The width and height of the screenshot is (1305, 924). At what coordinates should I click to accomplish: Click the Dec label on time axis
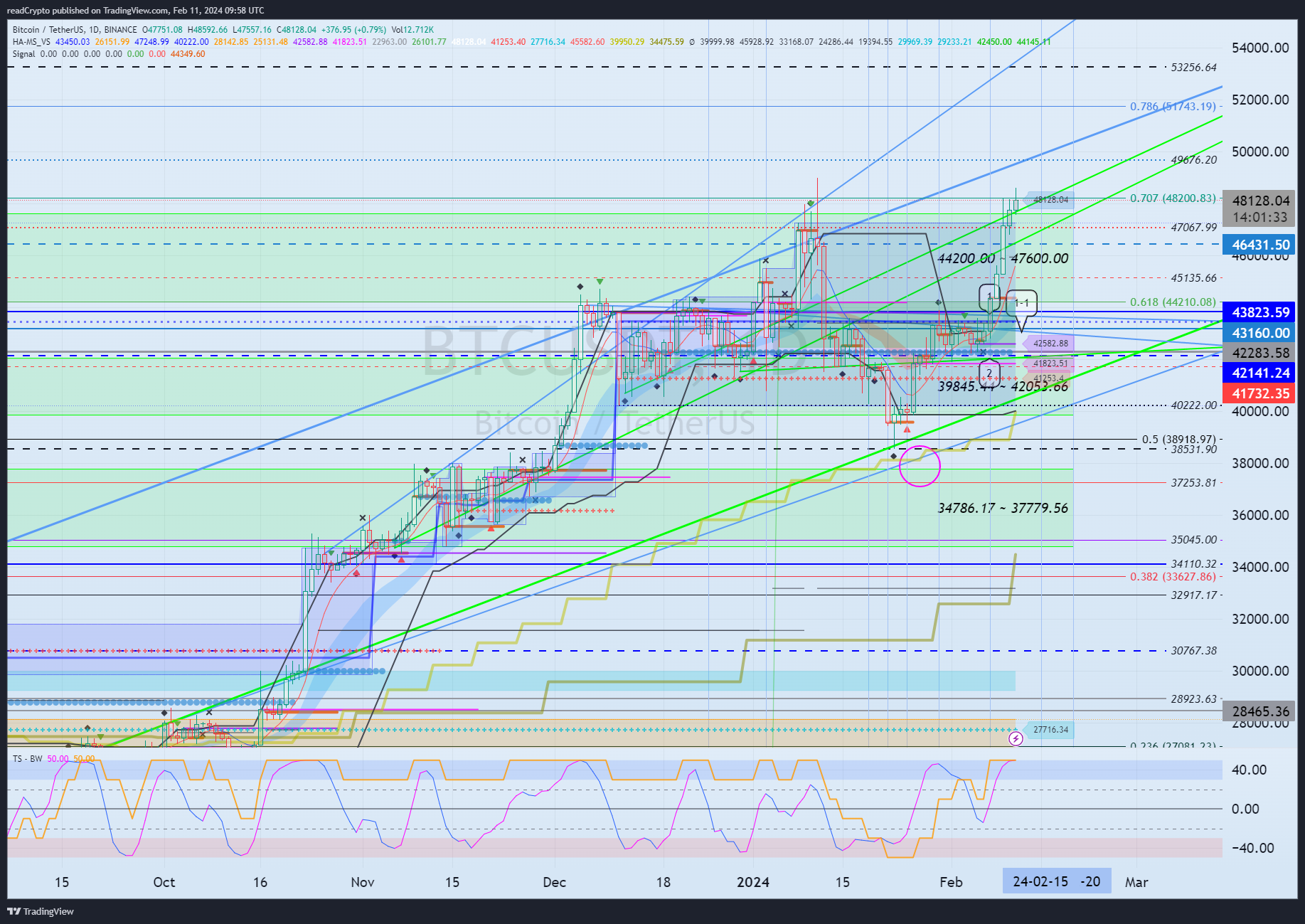tap(555, 882)
